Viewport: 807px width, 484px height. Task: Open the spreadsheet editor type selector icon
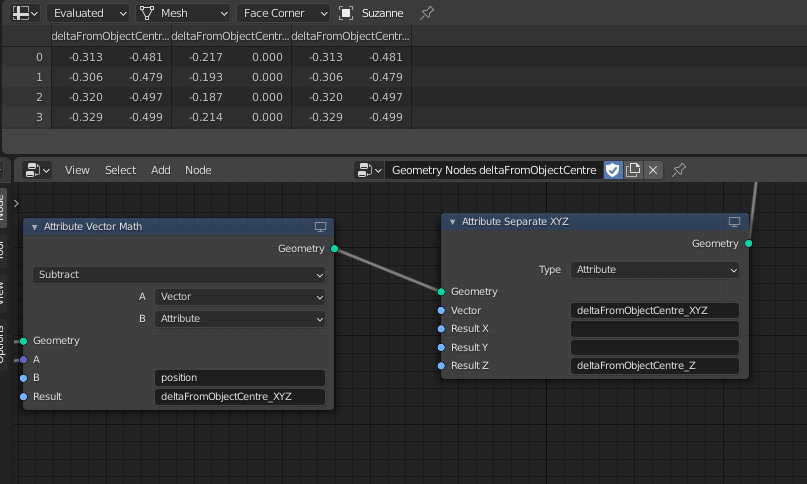(25, 13)
